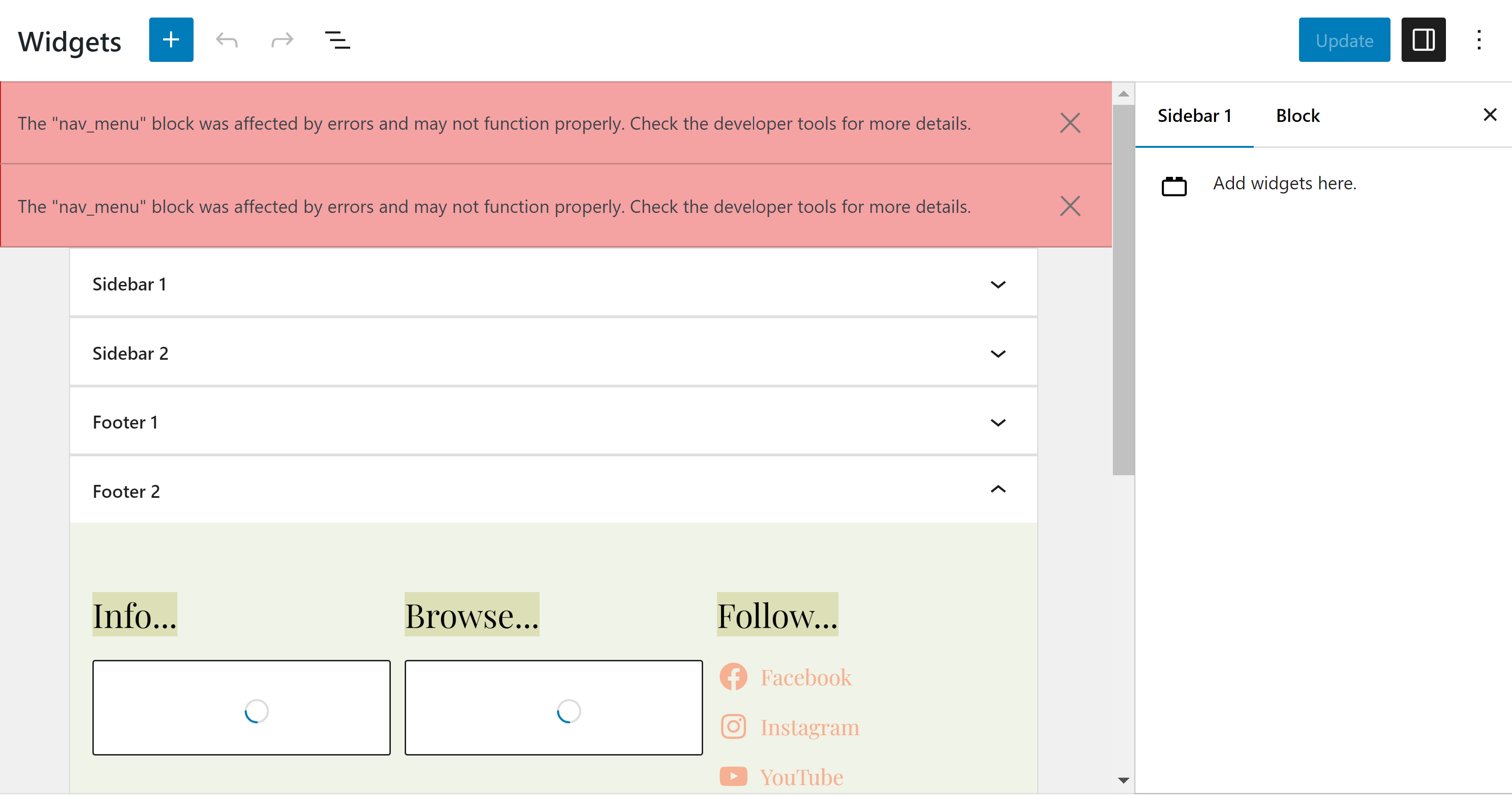The height and width of the screenshot is (798, 1512).
Task: Collapse the Footer 2 widget area
Action: click(998, 490)
